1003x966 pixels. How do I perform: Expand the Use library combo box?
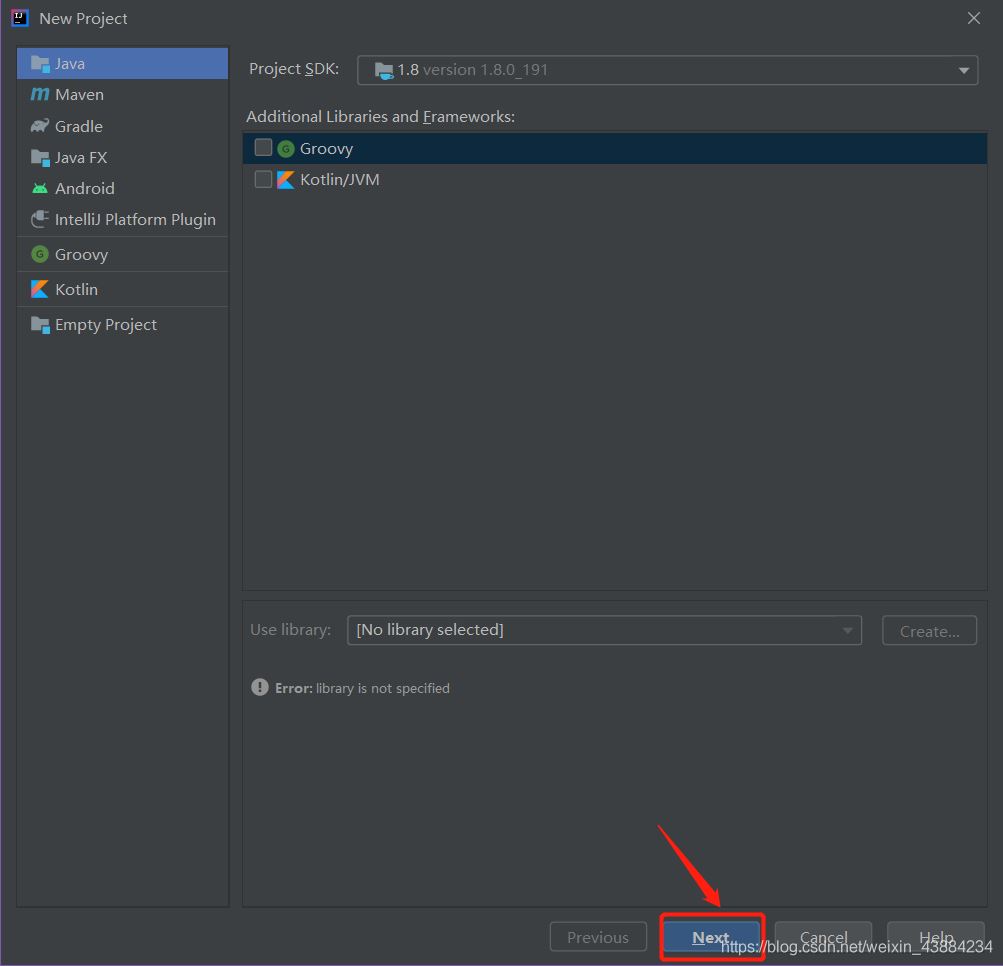click(x=603, y=630)
